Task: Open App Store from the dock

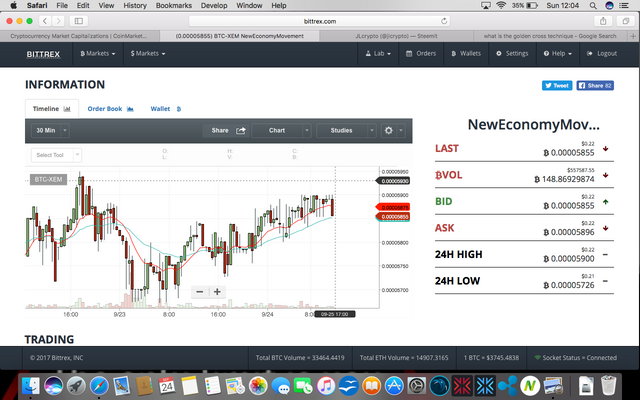Action: [394, 385]
